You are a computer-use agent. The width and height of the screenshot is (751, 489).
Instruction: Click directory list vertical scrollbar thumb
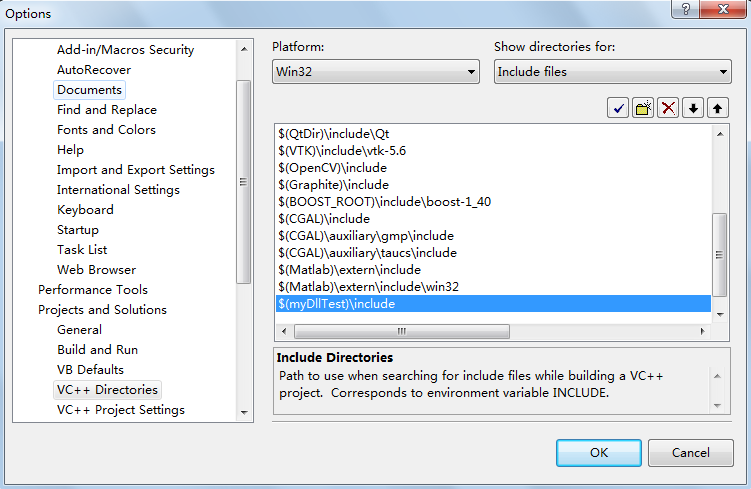pyautogui.click(x=719, y=255)
